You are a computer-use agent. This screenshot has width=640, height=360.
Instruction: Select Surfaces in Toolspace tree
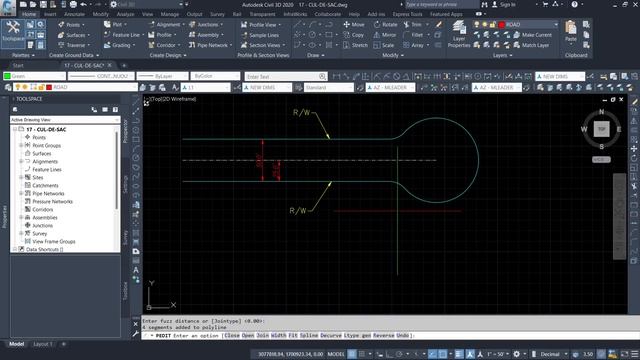[41, 153]
